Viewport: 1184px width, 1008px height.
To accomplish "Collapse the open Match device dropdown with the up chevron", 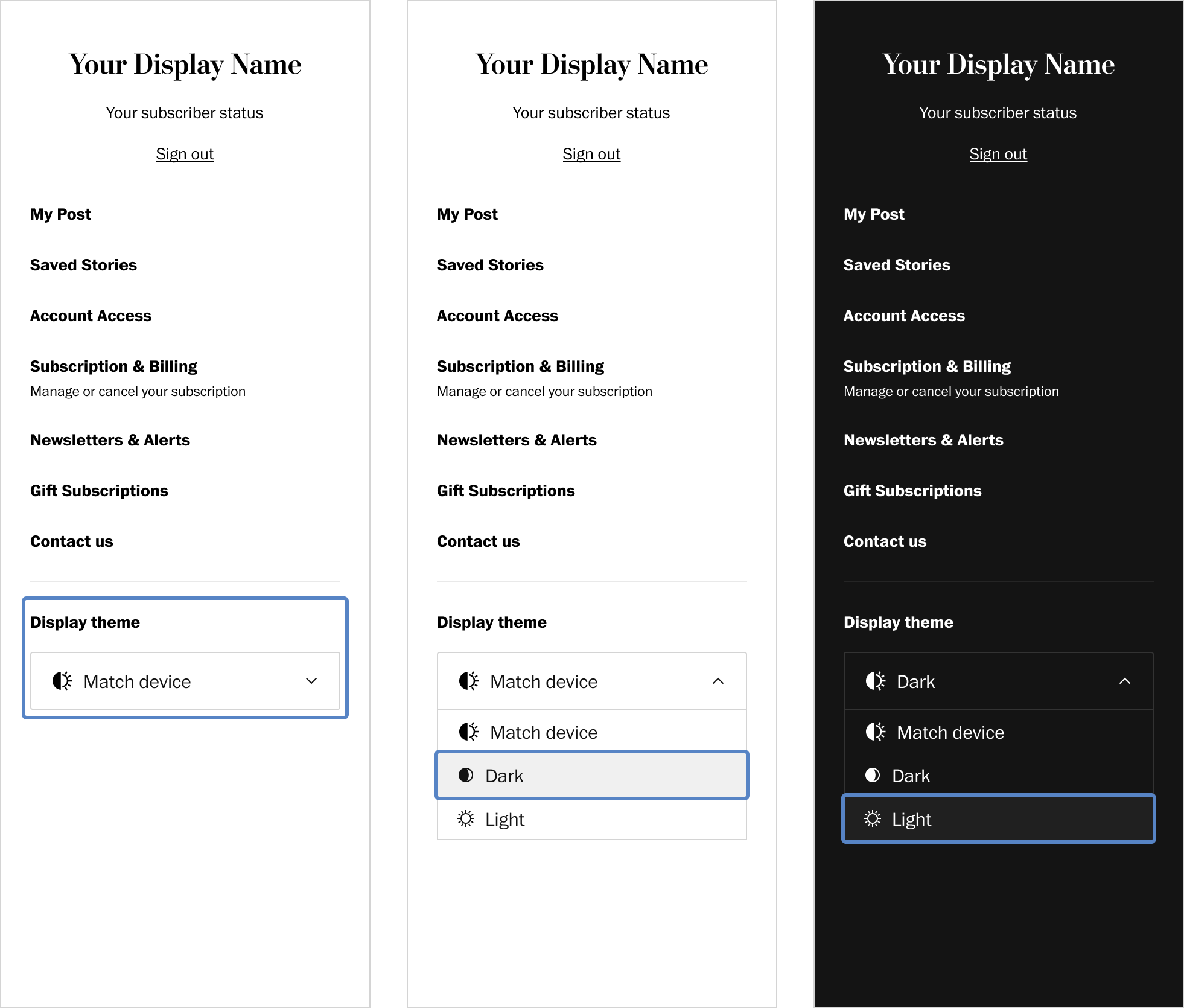I will click(x=718, y=681).
